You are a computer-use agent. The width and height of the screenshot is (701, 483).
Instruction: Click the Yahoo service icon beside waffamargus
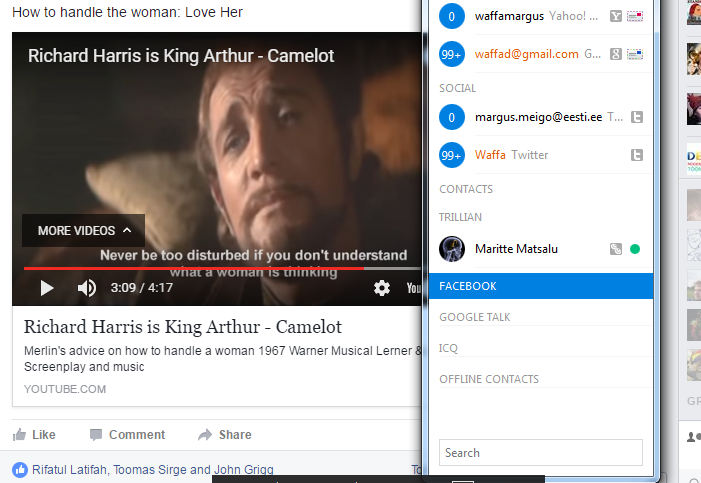pos(616,17)
